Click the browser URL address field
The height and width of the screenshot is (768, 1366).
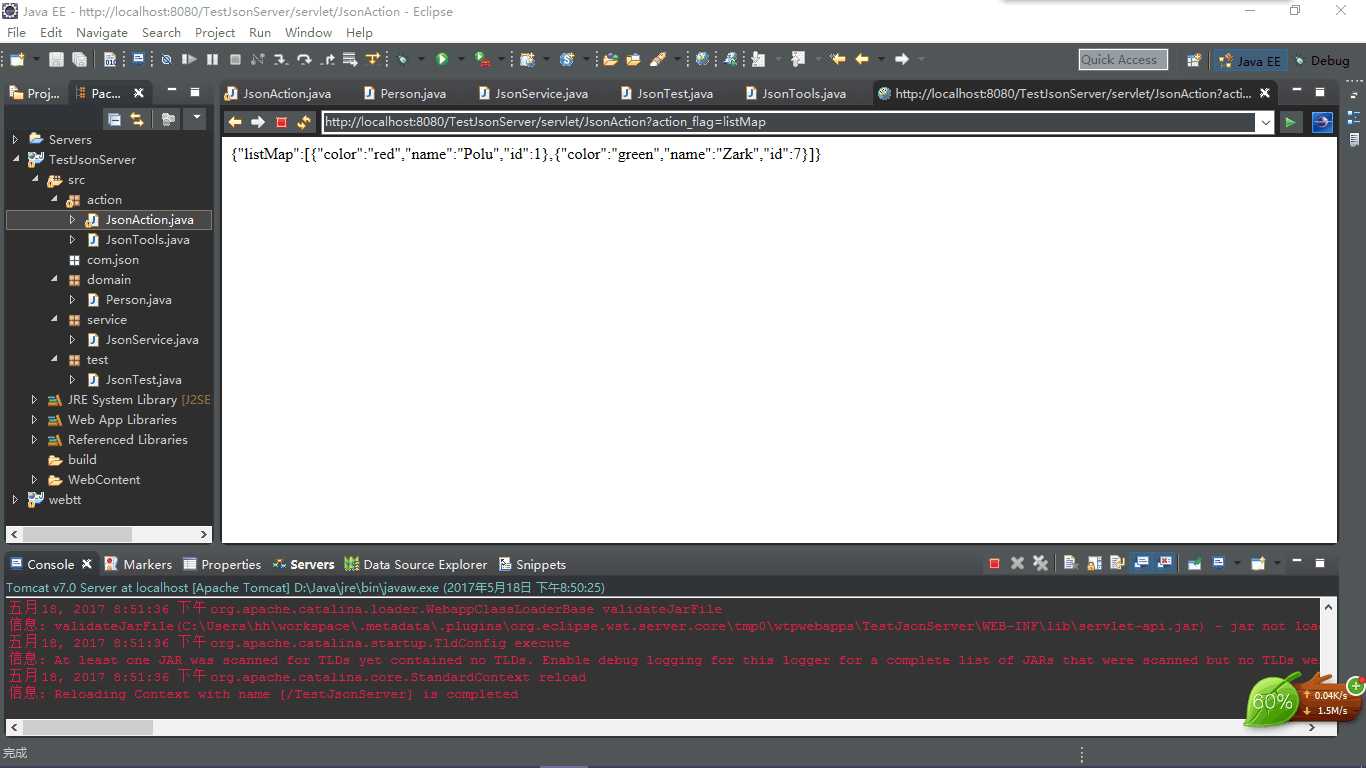pyautogui.click(x=788, y=122)
